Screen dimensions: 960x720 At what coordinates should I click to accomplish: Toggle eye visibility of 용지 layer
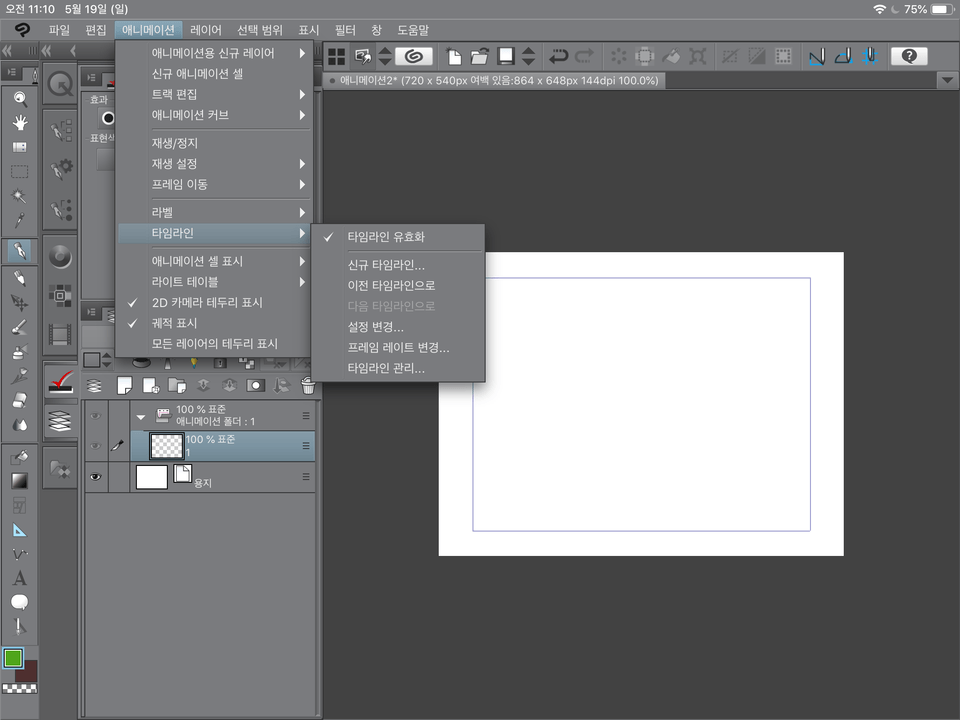pos(96,477)
